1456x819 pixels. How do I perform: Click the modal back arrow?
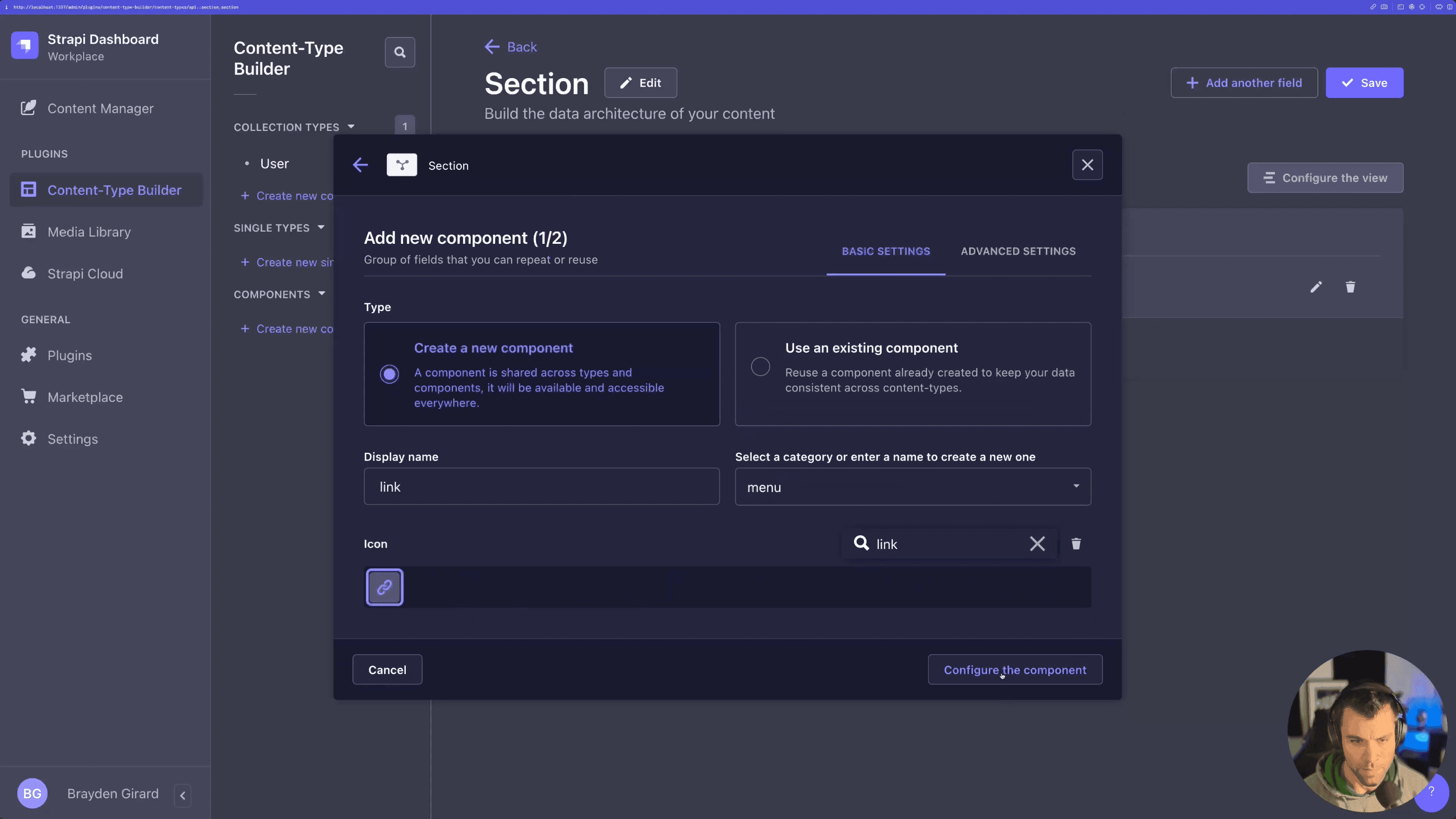(360, 165)
